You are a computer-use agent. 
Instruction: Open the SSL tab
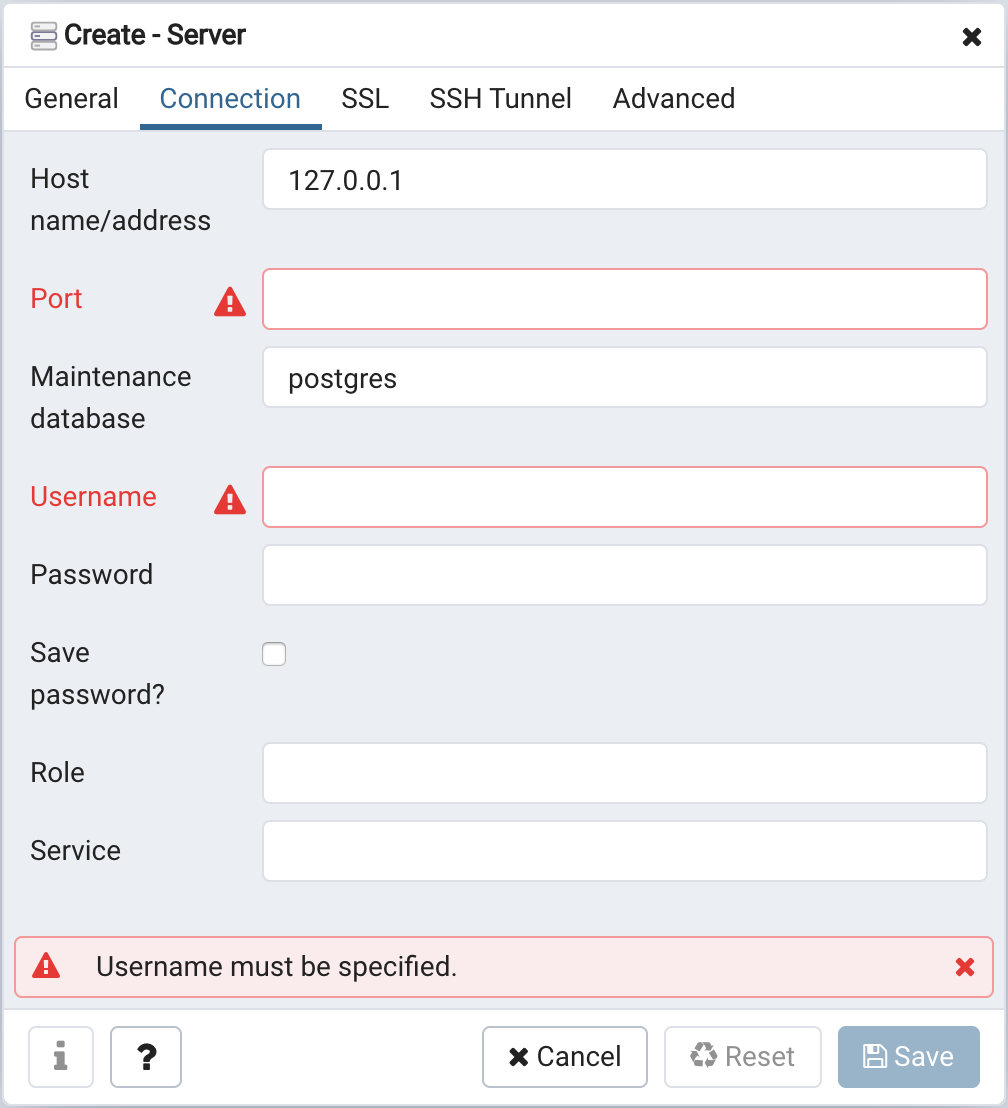[x=365, y=99]
